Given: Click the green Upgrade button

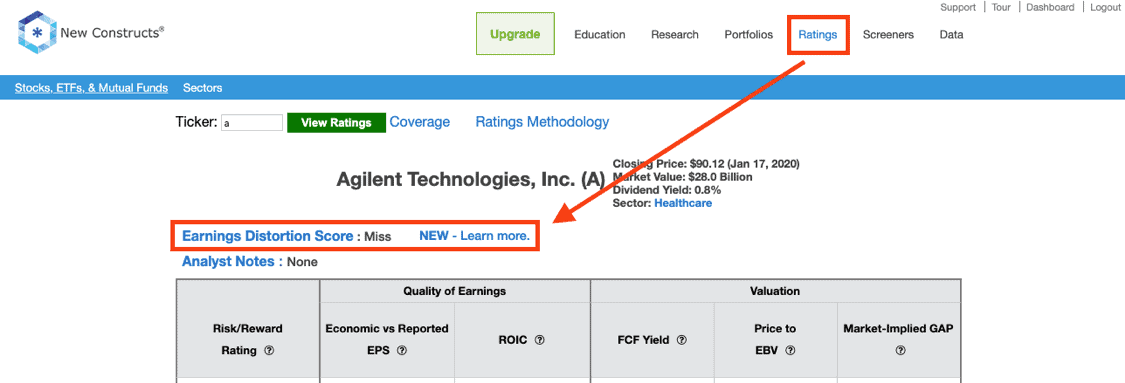Looking at the screenshot, I should [x=515, y=34].
